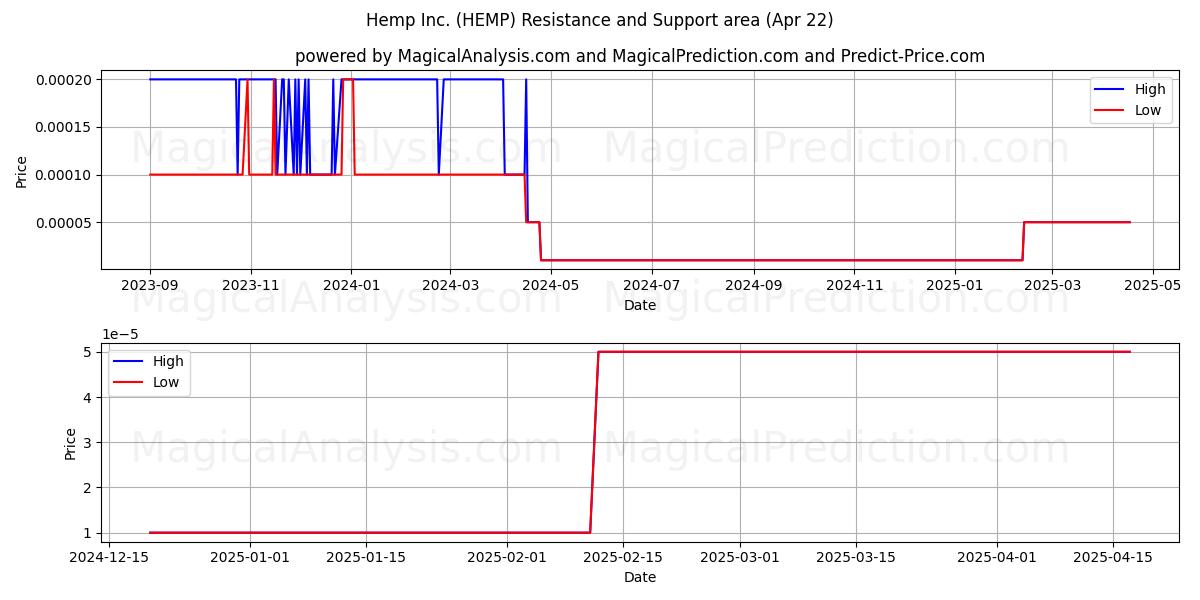Click the 2024-01 x-axis tick label
Image resolution: width=1200 pixels, height=600 pixels.
coord(351,285)
